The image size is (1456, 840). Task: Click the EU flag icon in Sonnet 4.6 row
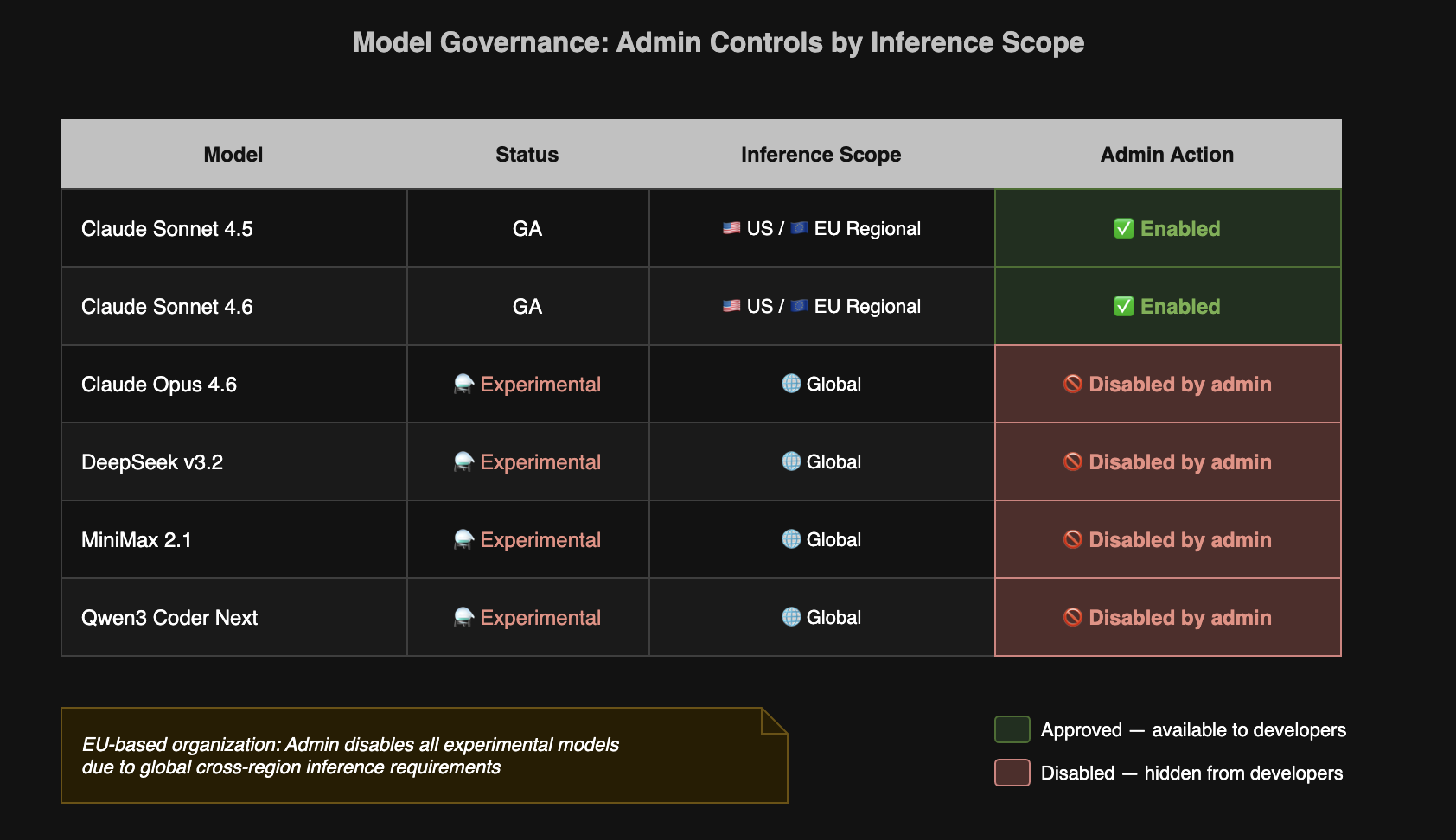point(800,306)
